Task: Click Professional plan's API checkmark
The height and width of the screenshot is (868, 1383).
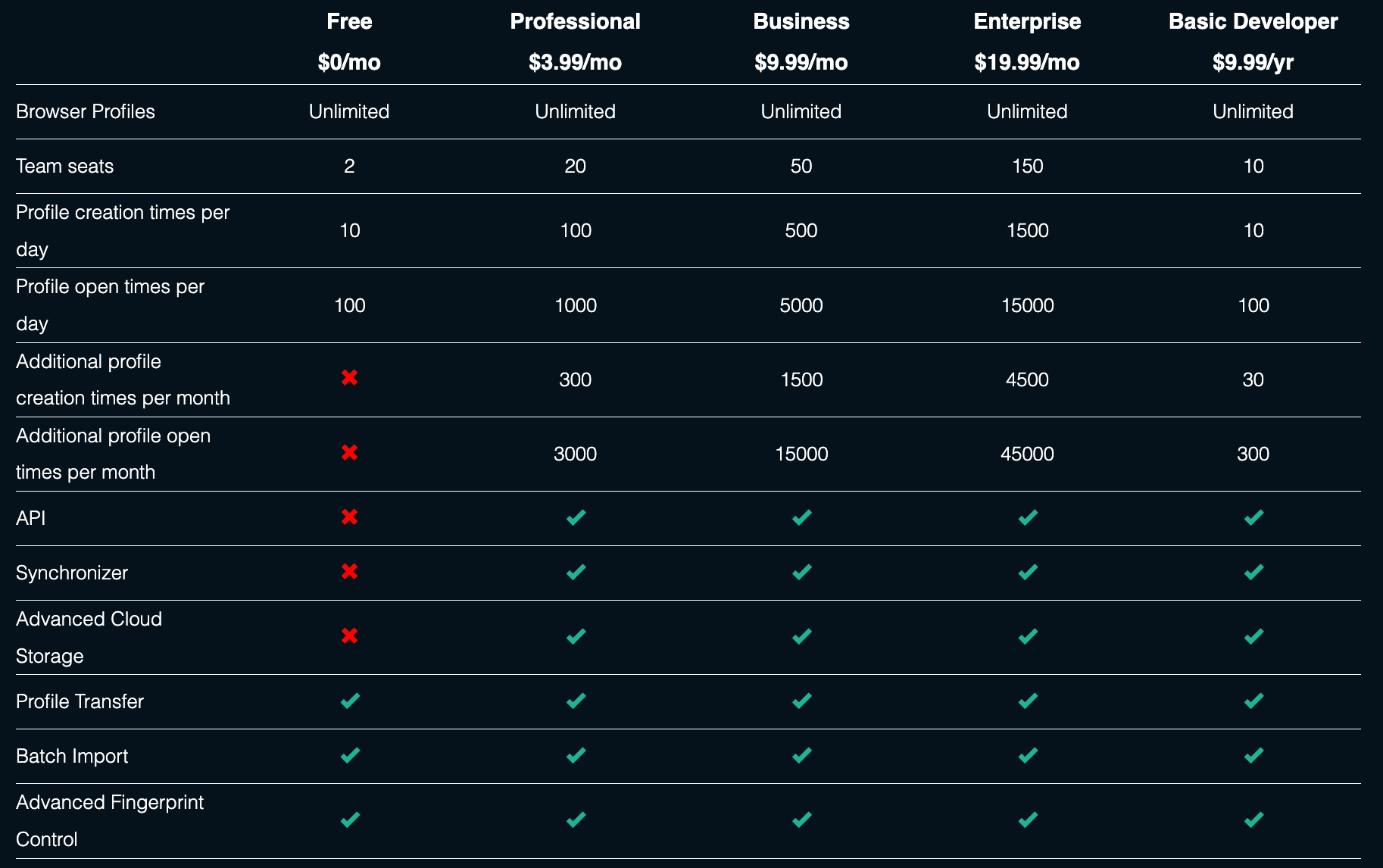Action: (x=576, y=517)
